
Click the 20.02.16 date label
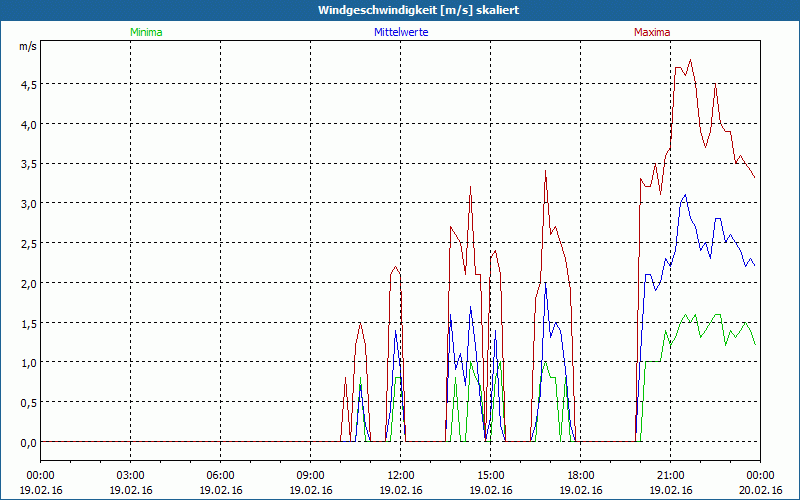(x=760, y=490)
